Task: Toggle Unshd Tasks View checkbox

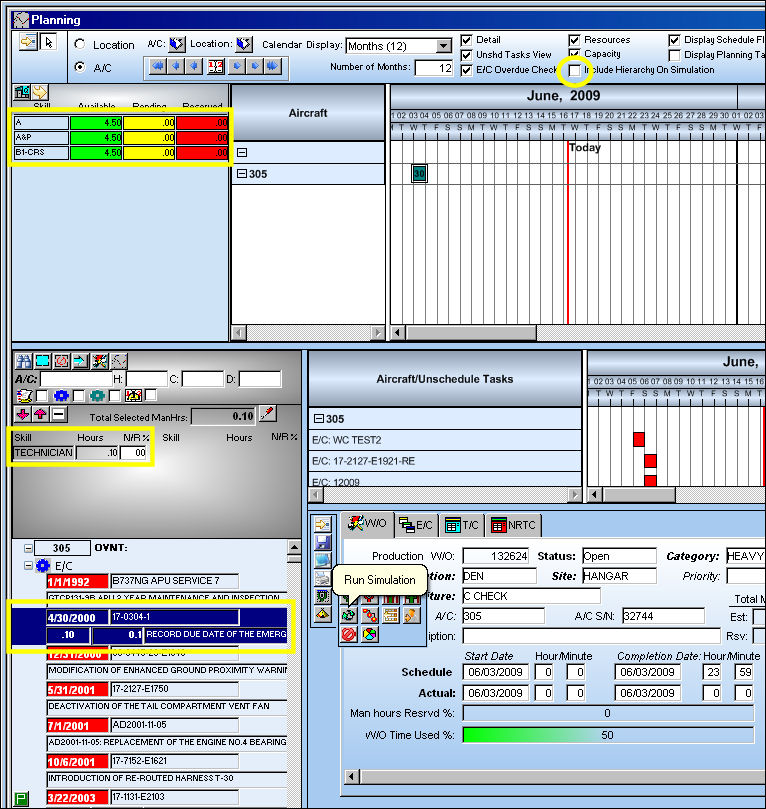Action: 466,55
